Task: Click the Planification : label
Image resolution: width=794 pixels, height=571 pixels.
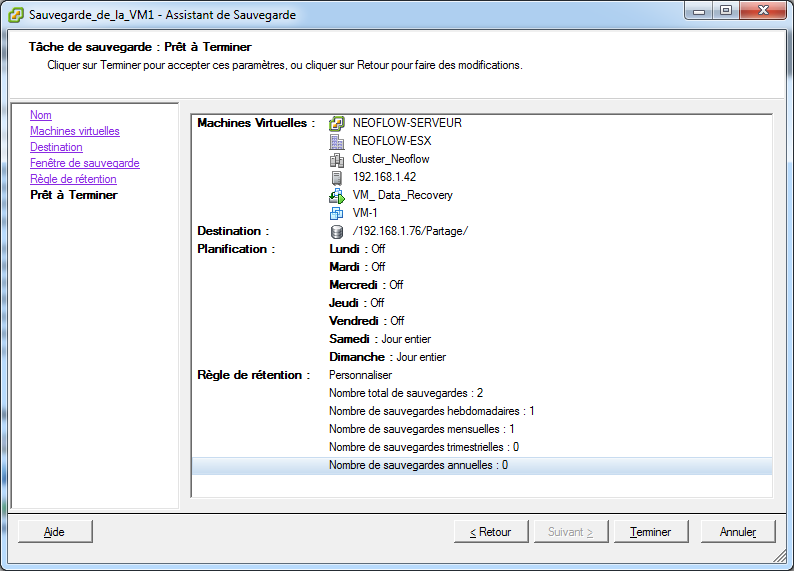Action: 236,249
